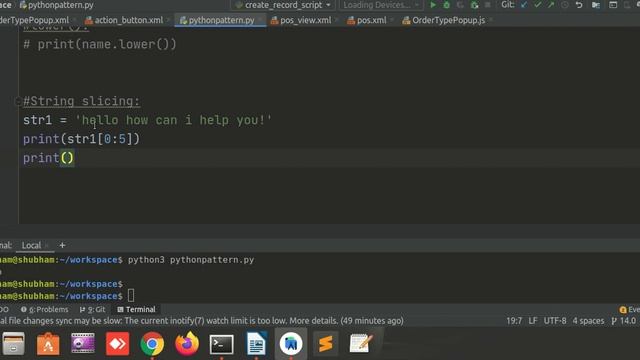Open the video editor dock icon
This screenshot has height=360, width=640.
[83, 344]
